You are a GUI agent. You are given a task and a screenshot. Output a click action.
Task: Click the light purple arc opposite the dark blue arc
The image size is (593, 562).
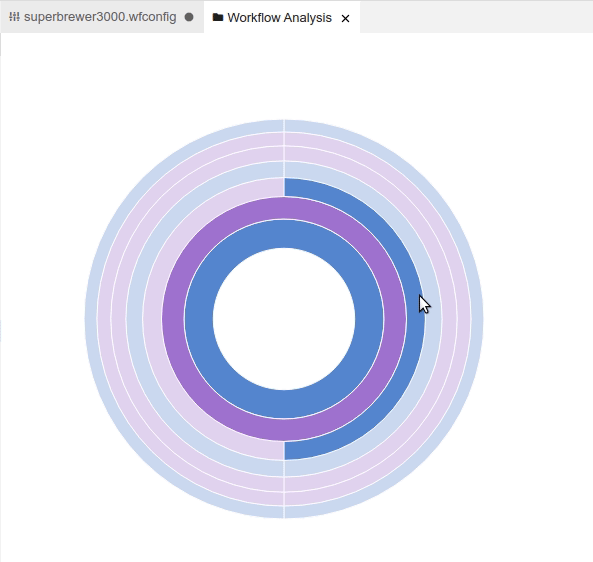click(x=153, y=319)
